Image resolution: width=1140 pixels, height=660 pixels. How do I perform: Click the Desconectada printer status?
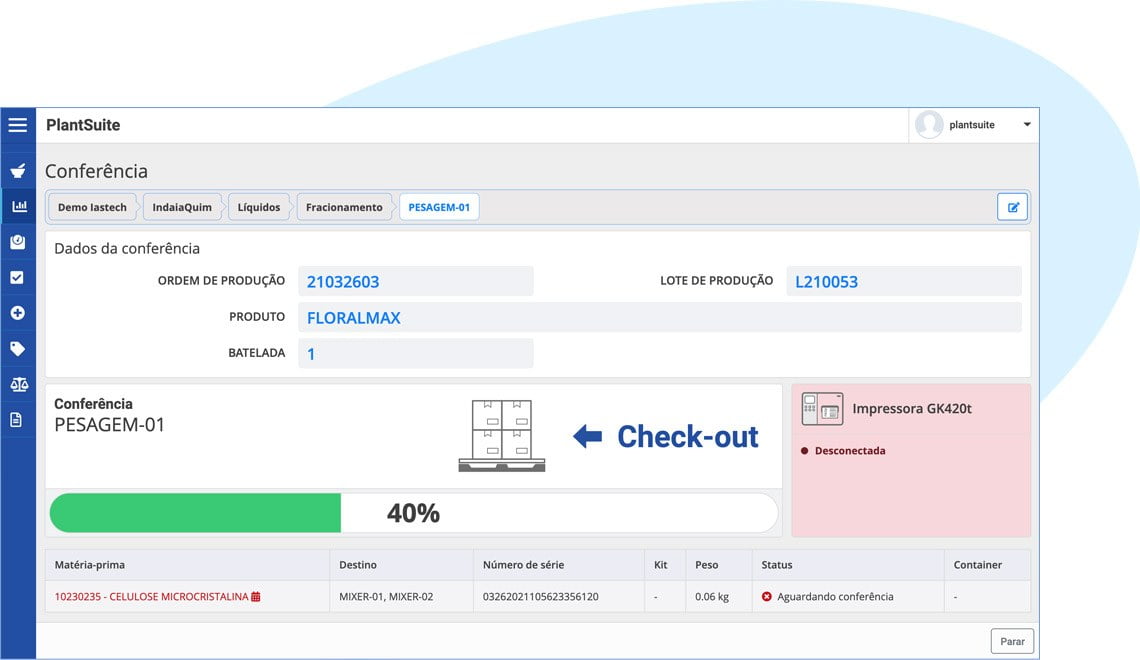coord(850,451)
